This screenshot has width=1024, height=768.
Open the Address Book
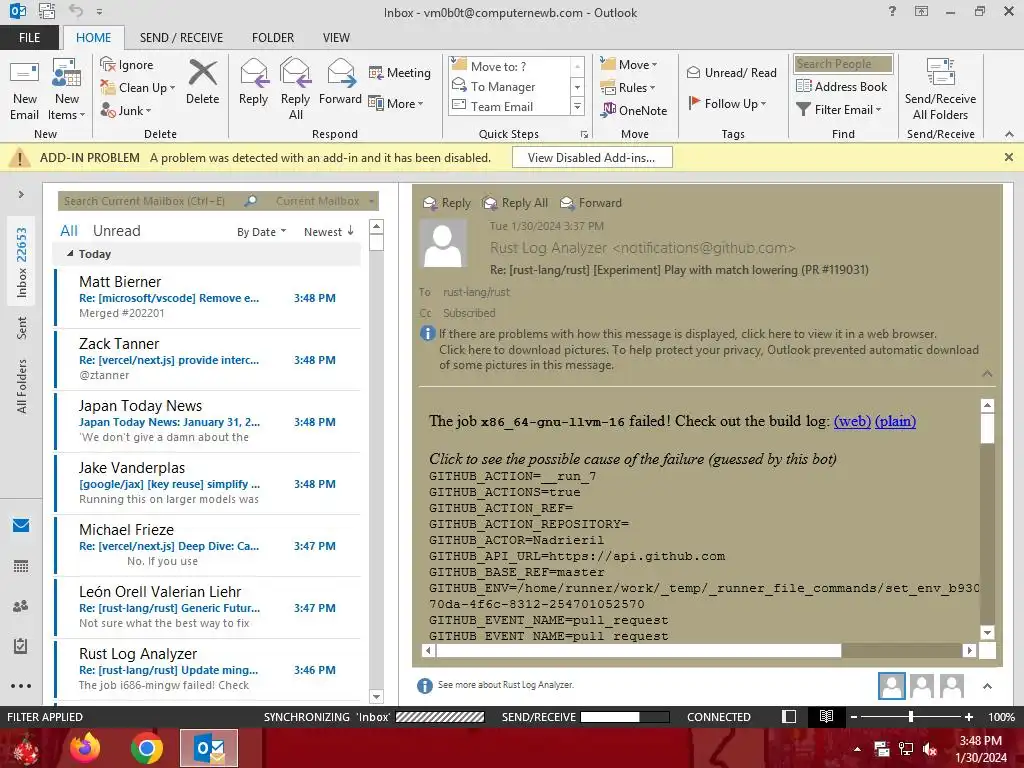pos(841,86)
